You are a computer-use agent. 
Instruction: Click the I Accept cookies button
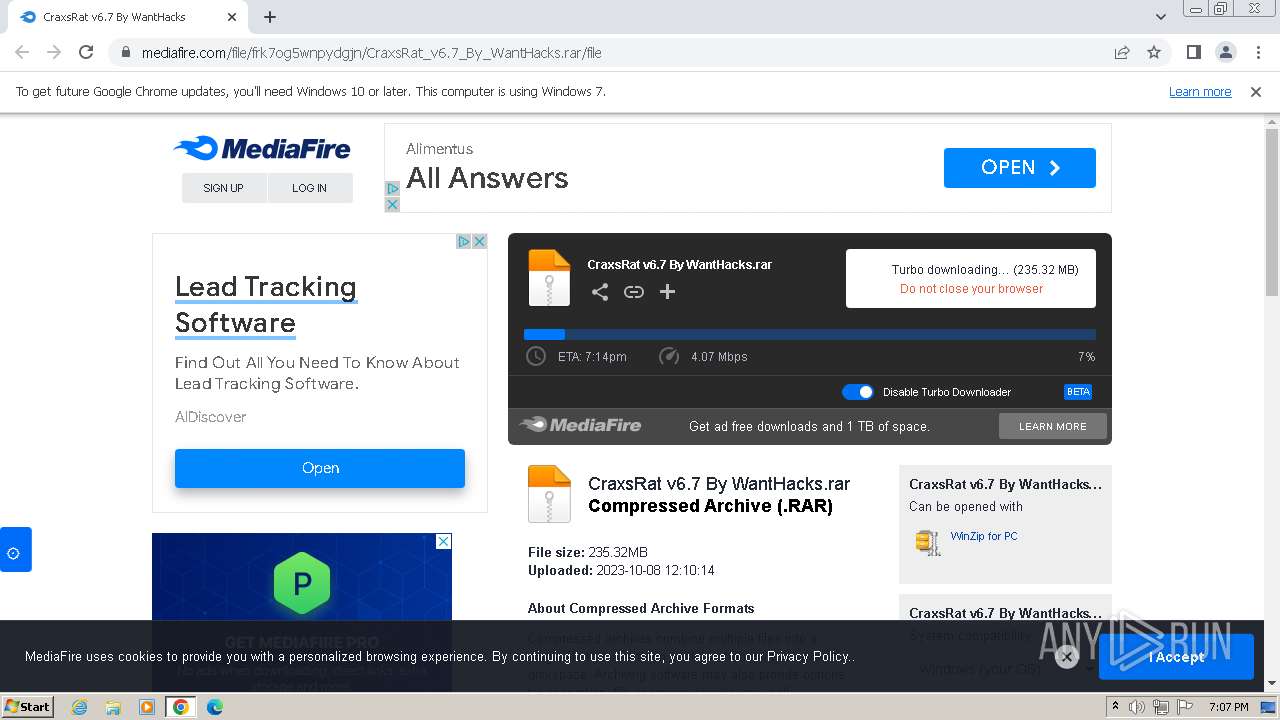coord(1176,657)
